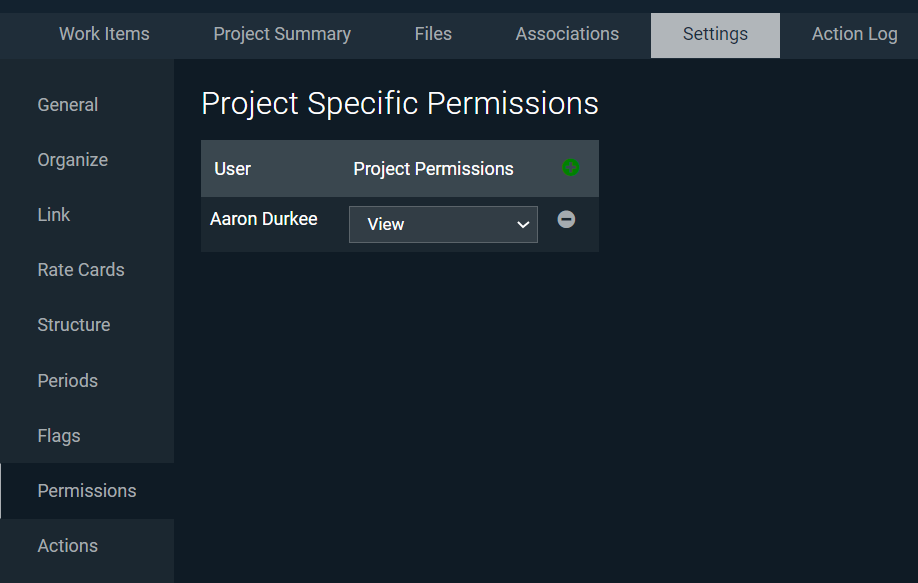Open General settings in the sidebar
The height and width of the screenshot is (583, 918).
(x=68, y=105)
